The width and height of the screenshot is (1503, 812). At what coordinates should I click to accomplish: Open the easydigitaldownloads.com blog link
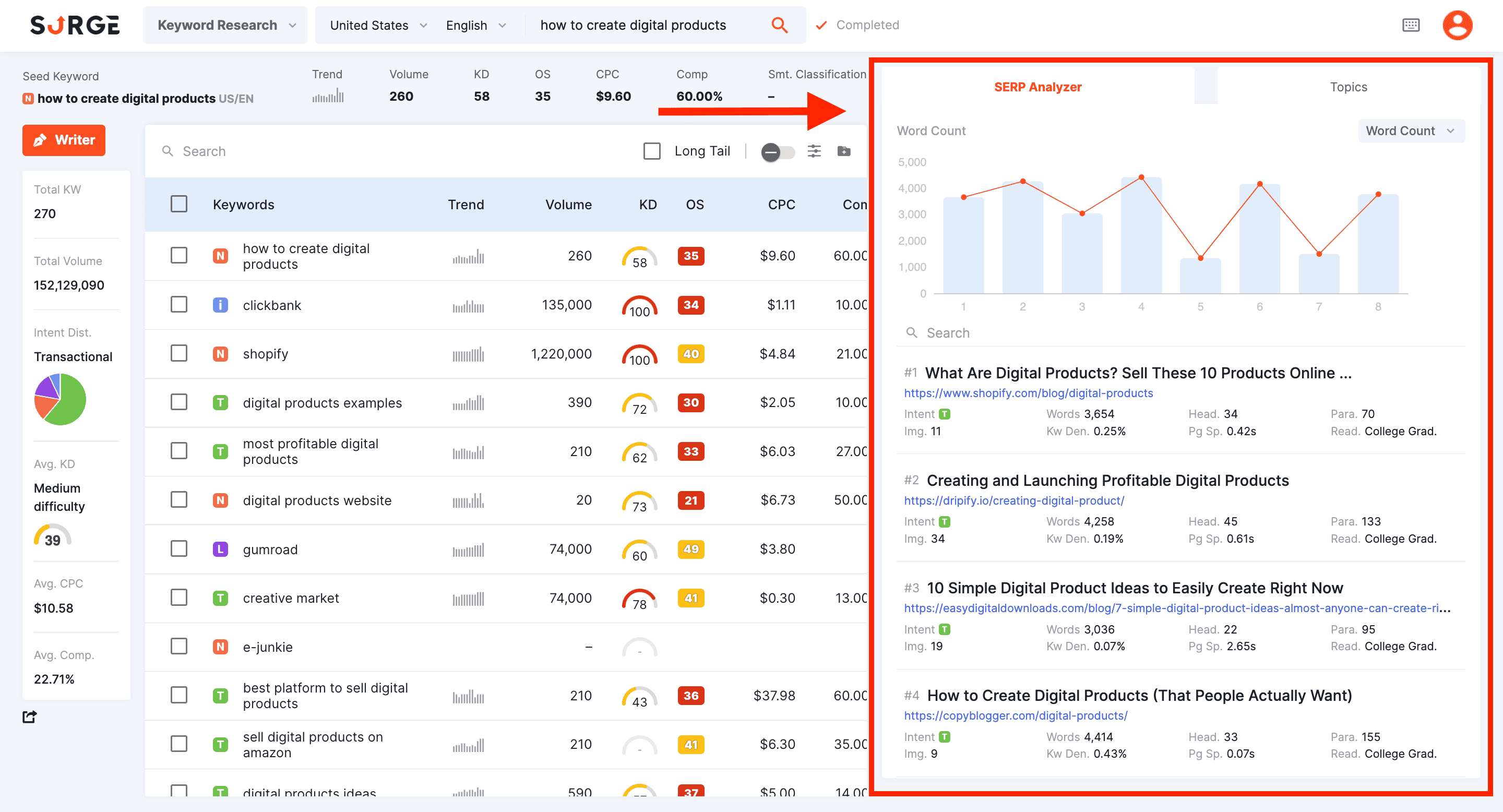[1177, 608]
